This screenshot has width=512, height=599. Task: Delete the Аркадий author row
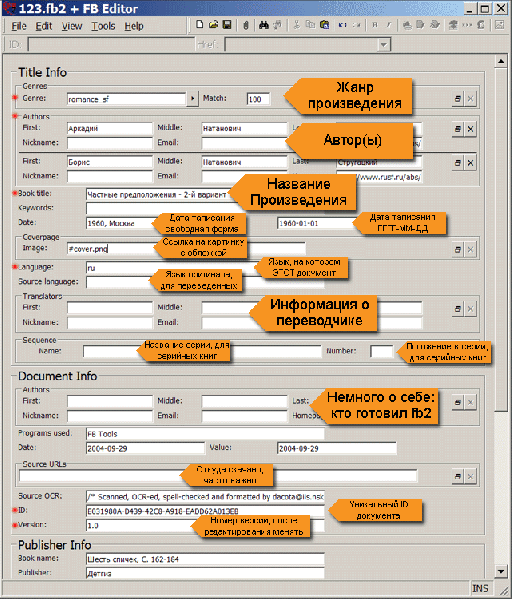click(470, 129)
